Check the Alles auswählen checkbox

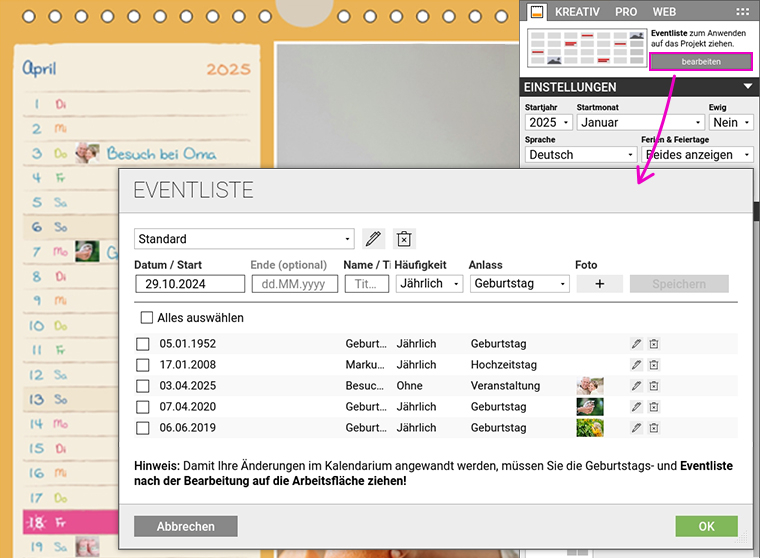(x=147, y=318)
